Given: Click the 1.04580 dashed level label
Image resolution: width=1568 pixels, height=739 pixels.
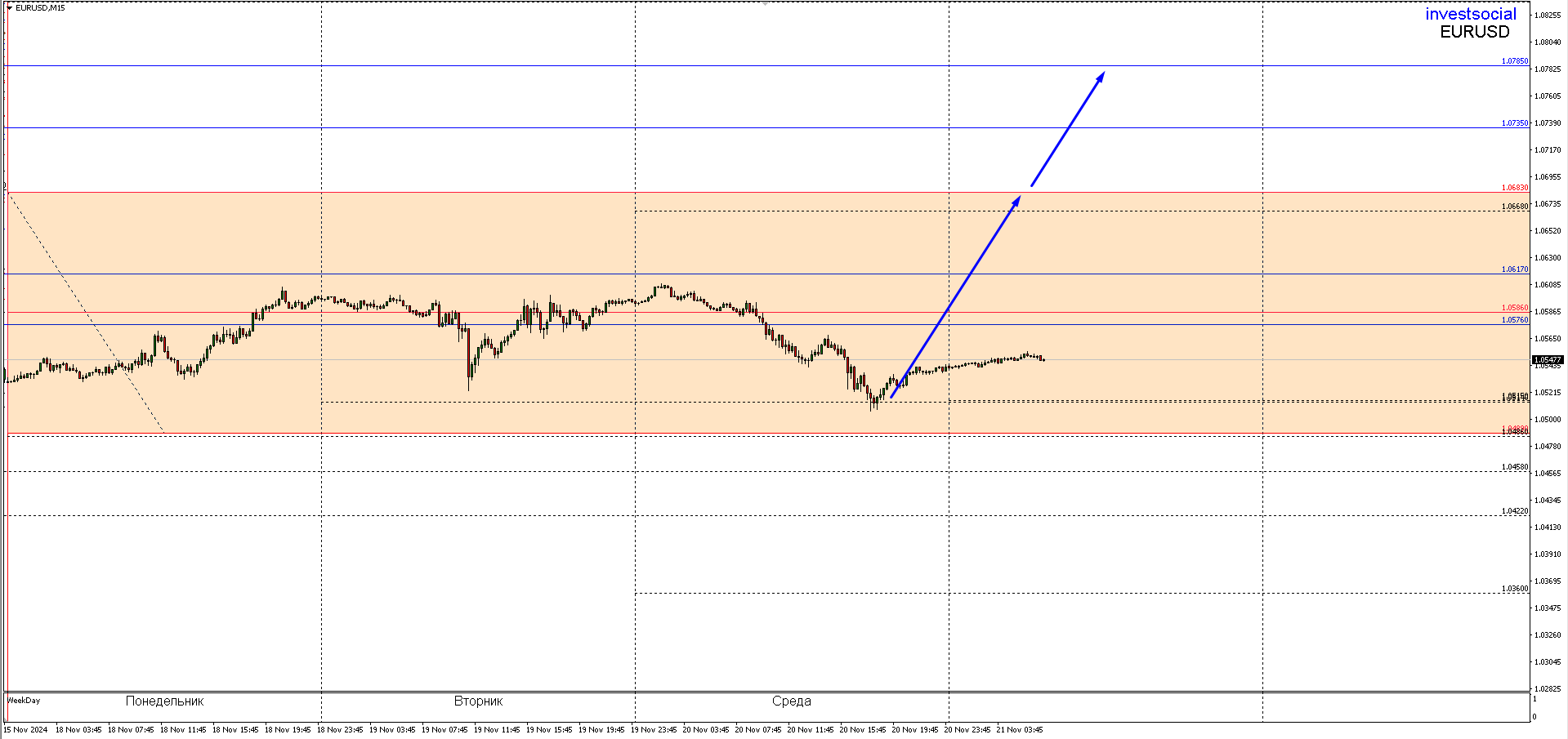Looking at the screenshot, I should point(1515,467).
